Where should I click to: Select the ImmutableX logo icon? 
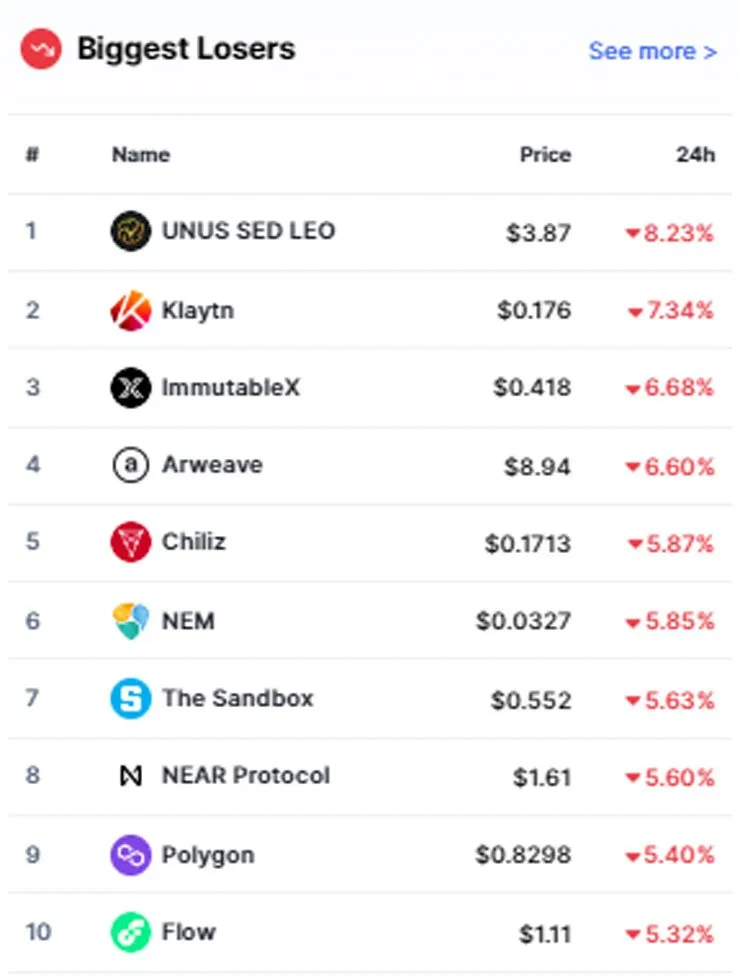131,388
